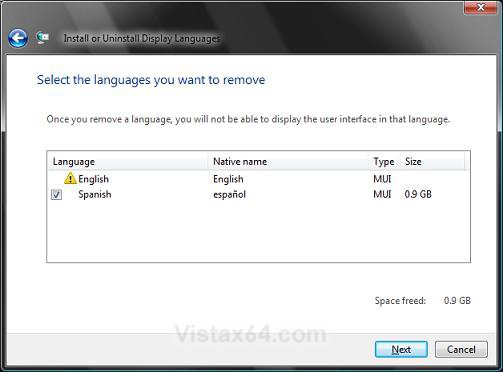Click the language wizard icon in title bar
Screen dimensions: 503x372
pyautogui.click(x=42, y=38)
